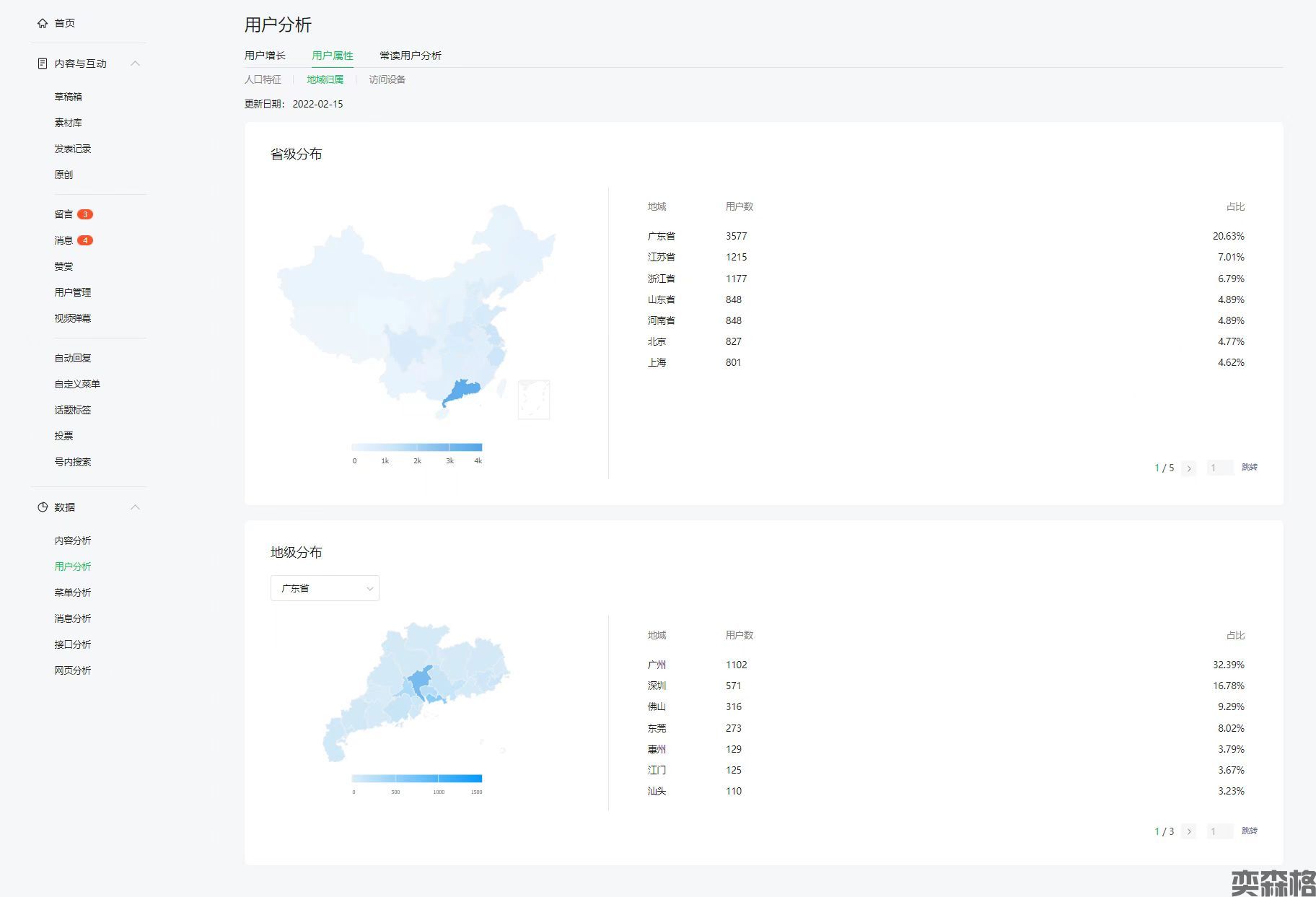Click the province map color scale legend
Viewport: 1316px width, 897px height.
[x=417, y=447]
